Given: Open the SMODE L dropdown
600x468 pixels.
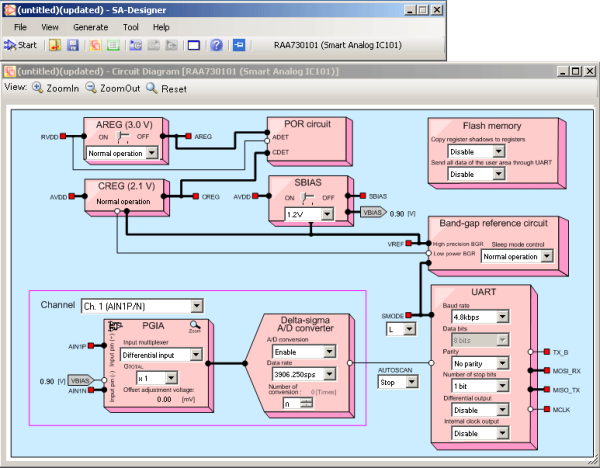Looking at the screenshot, I should (x=401, y=329).
